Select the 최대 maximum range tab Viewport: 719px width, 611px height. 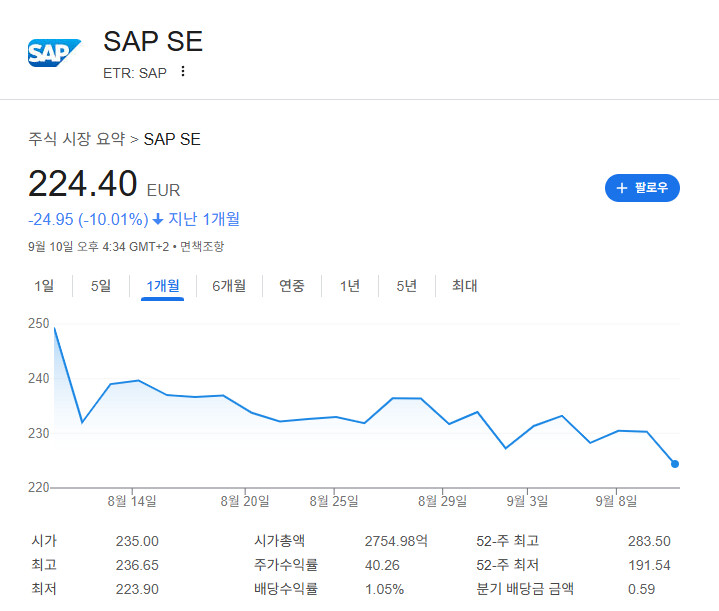point(464,286)
